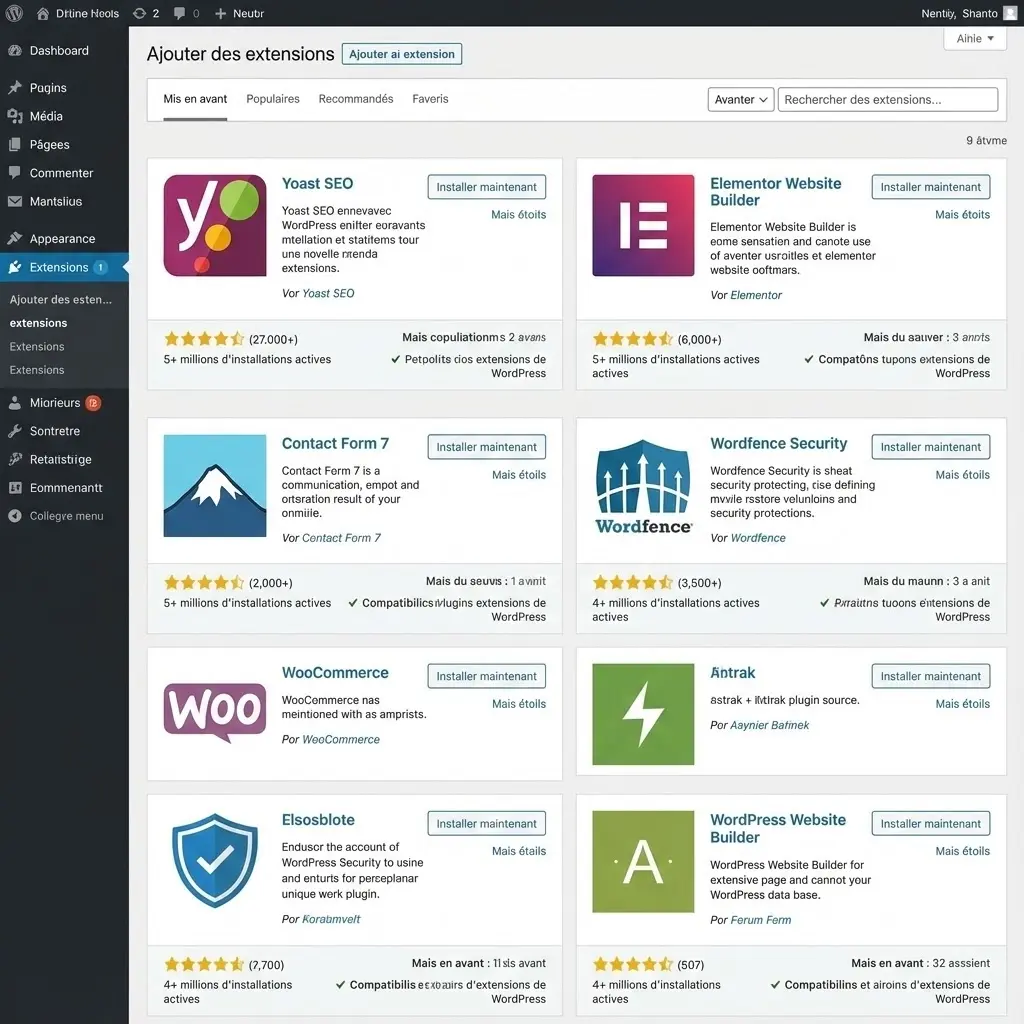Click the Collegye menu collapse icon
Image resolution: width=1024 pixels, height=1024 pixels.
[x=17, y=516]
